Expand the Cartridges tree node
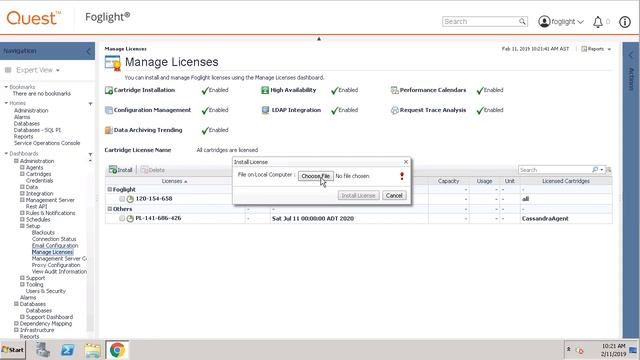 [x=22, y=174]
